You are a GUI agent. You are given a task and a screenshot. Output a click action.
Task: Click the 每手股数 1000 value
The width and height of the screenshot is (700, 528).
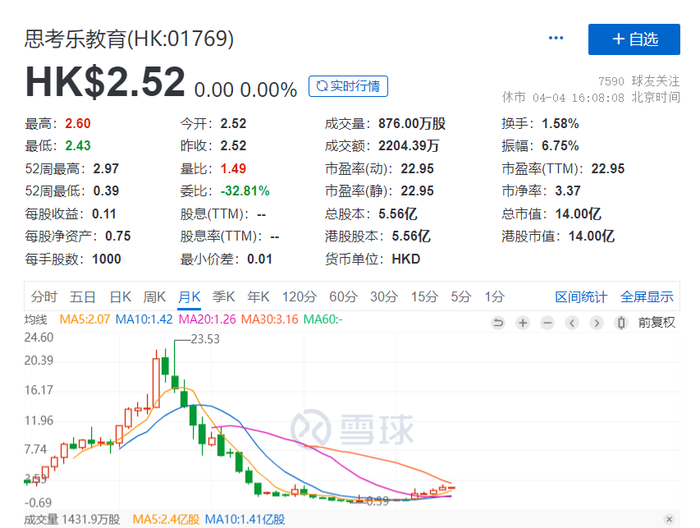pyautogui.click(x=106, y=259)
